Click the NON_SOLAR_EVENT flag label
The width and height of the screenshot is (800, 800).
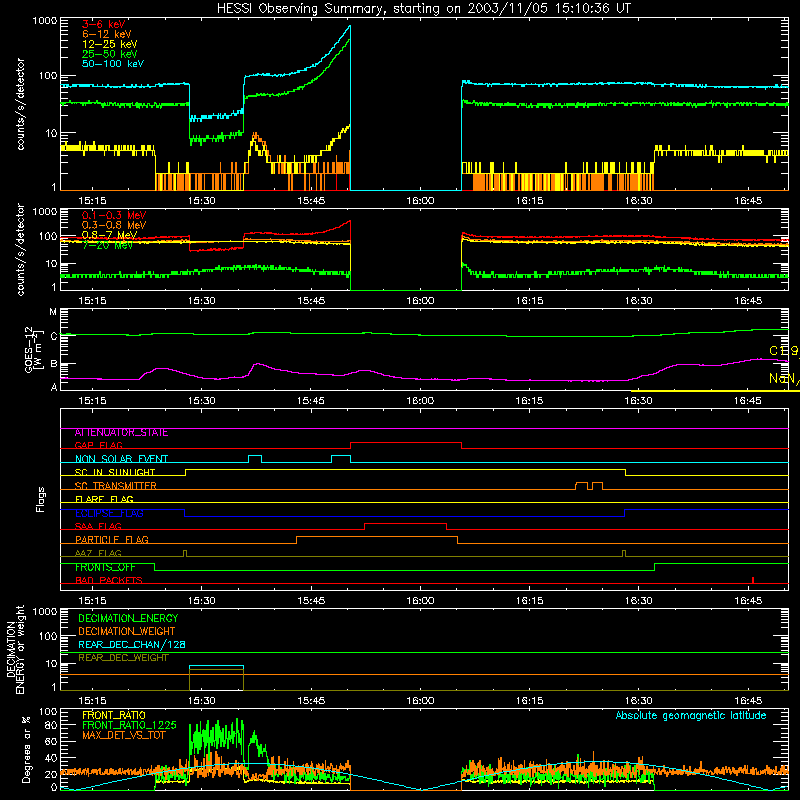121,459
